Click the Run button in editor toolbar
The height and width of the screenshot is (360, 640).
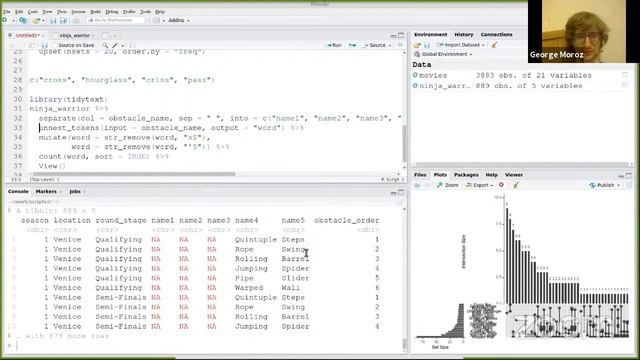pyautogui.click(x=334, y=45)
